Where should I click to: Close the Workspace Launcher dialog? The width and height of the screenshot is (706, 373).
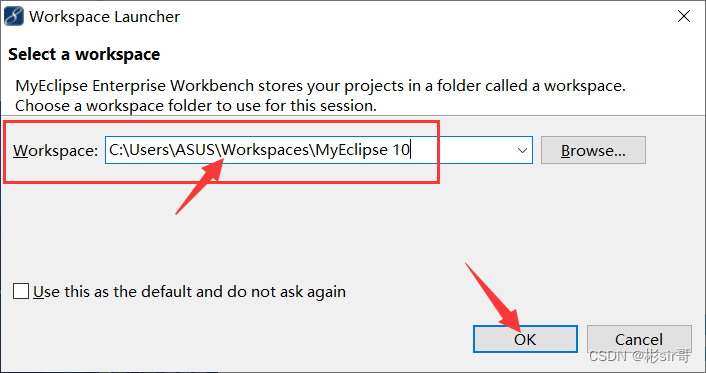point(683,16)
